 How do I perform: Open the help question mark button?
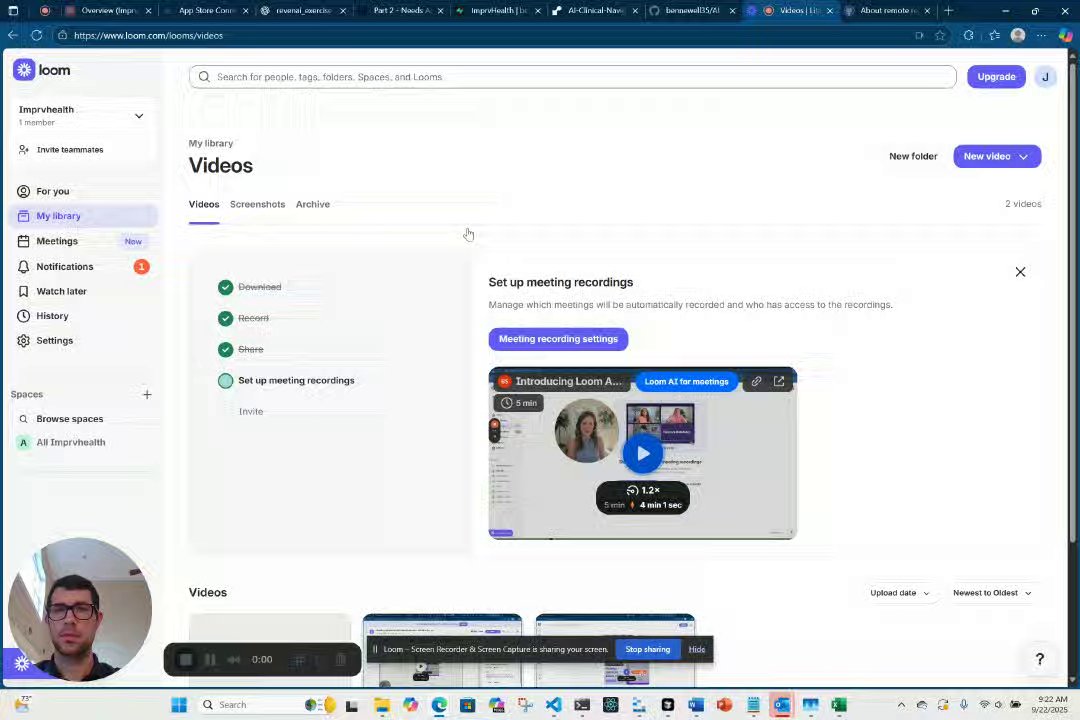[x=1039, y=659]
